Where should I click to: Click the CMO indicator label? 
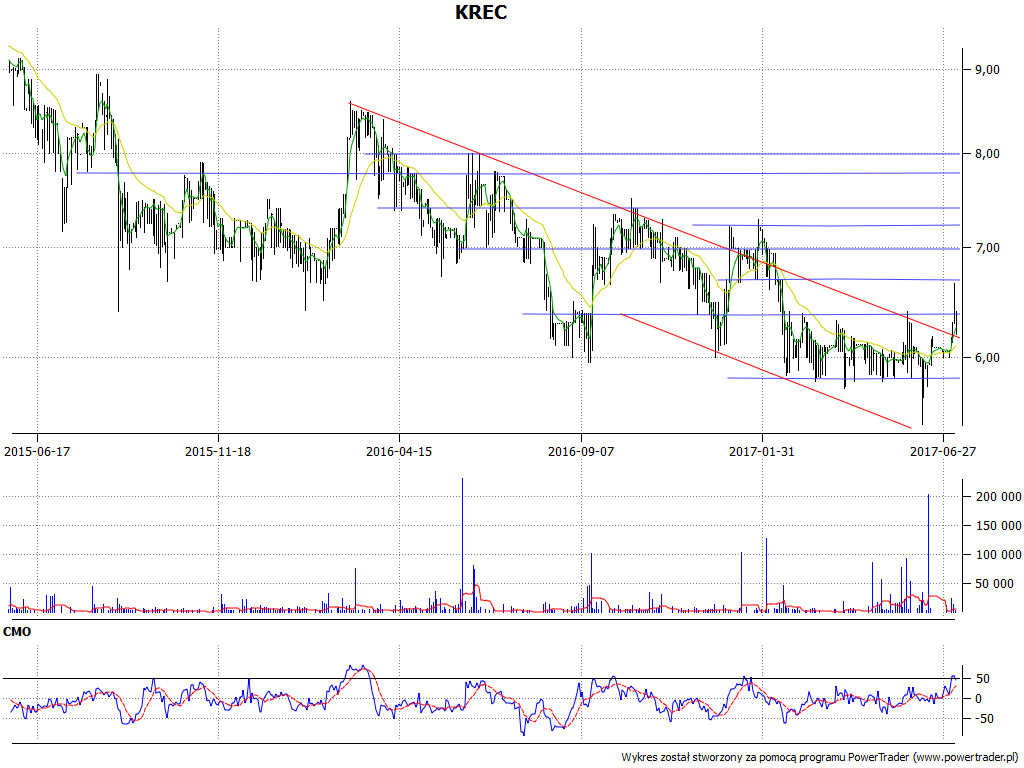[x=17, y=632]
